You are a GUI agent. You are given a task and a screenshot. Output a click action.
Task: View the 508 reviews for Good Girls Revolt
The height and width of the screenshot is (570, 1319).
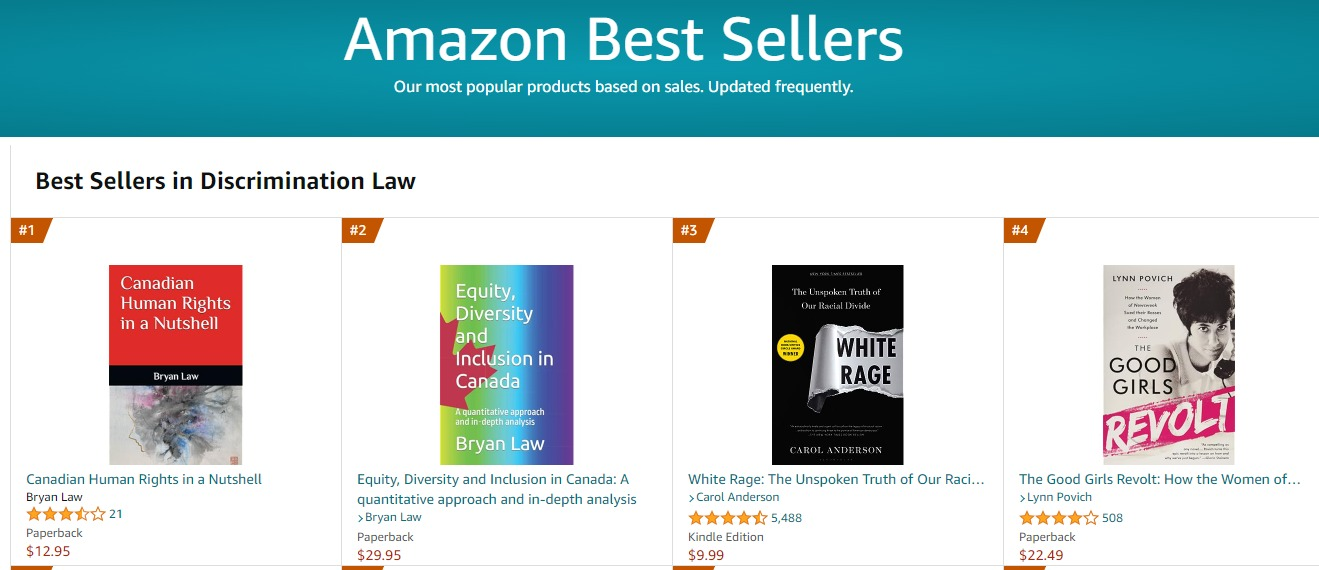[x=1112, y=518]
